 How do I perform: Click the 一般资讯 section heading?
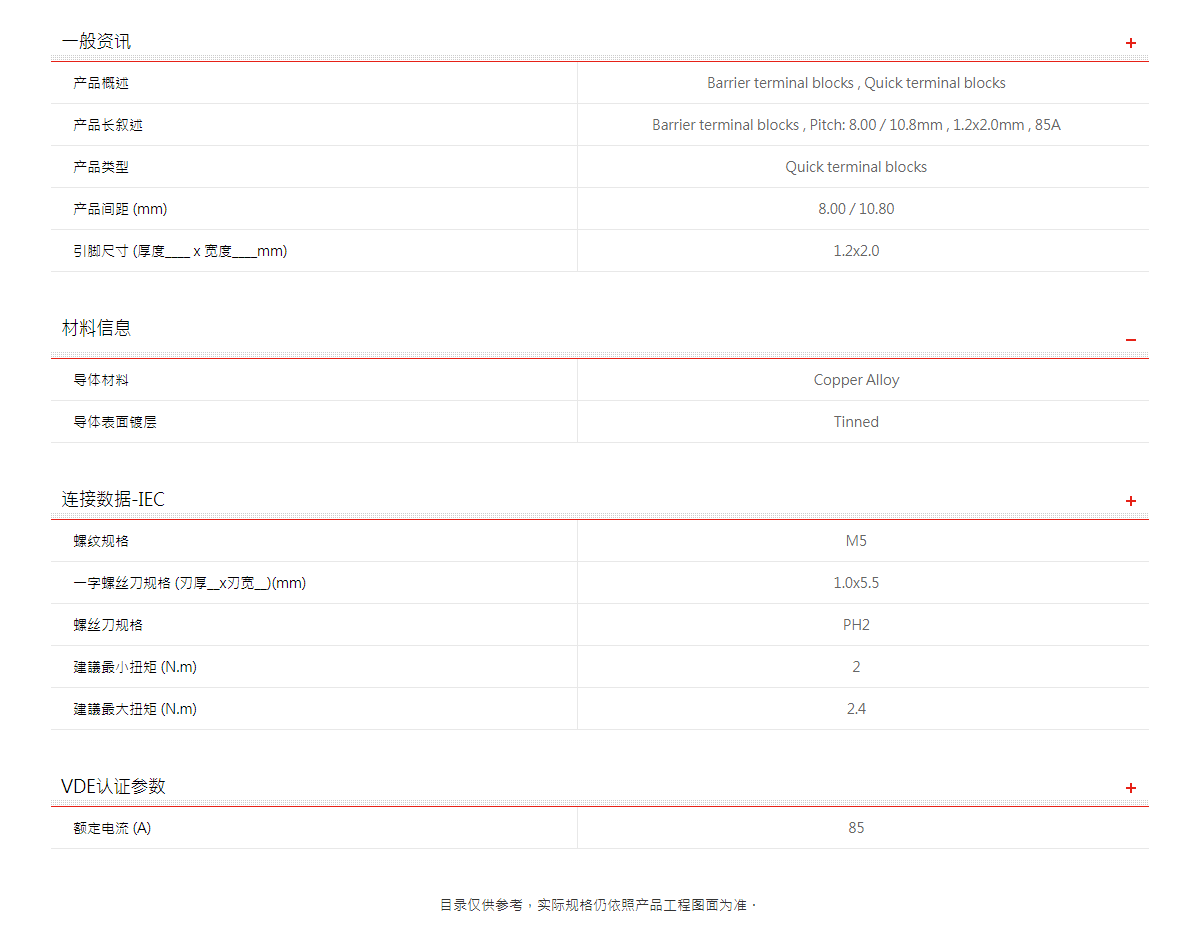(x=96, y=41)
